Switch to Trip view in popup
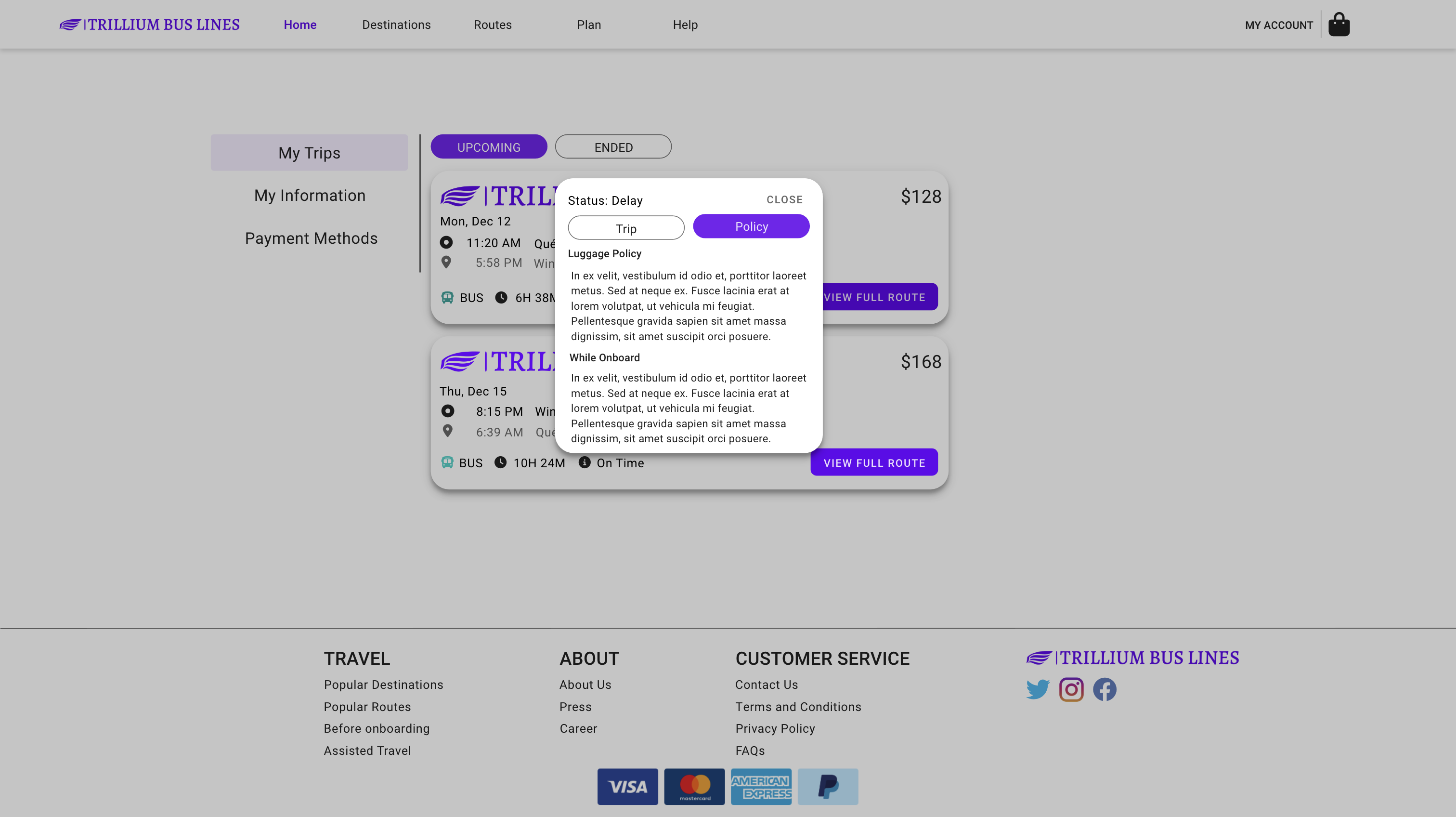Image resolution: width=1456 pixels, height=817 pixels. (x=626, y=228)
